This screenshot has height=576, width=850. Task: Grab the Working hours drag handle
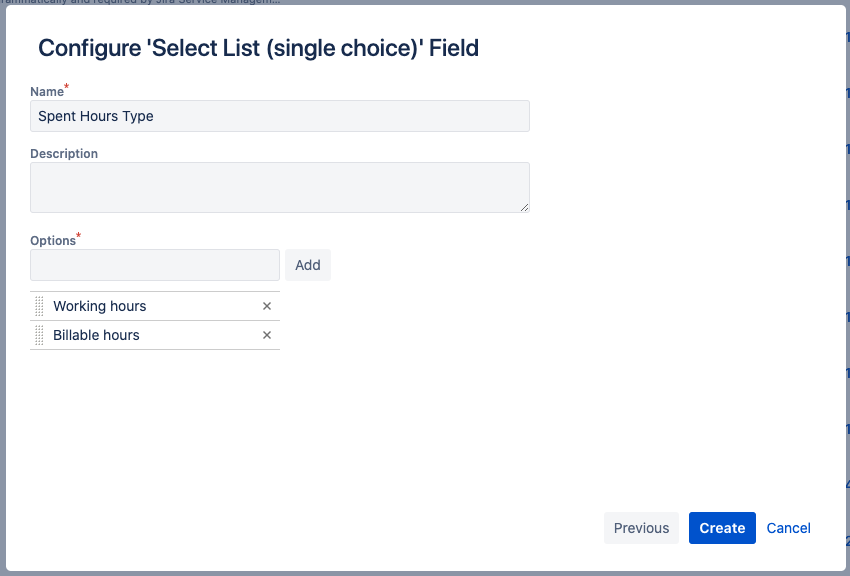(x=39, y=306)
